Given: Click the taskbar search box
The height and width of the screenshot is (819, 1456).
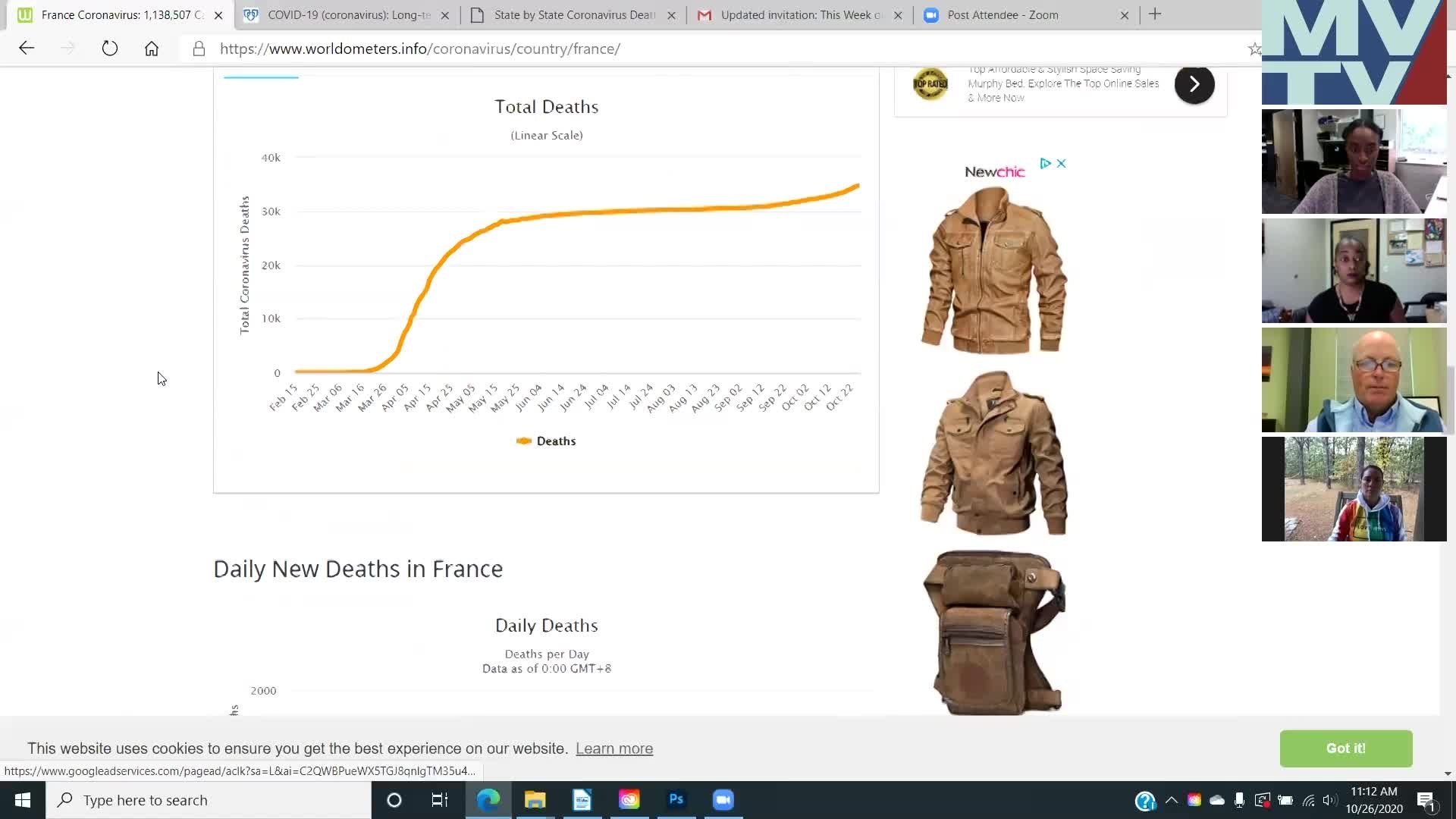Looking at the screenshot, I should click(x=209, y=800).
